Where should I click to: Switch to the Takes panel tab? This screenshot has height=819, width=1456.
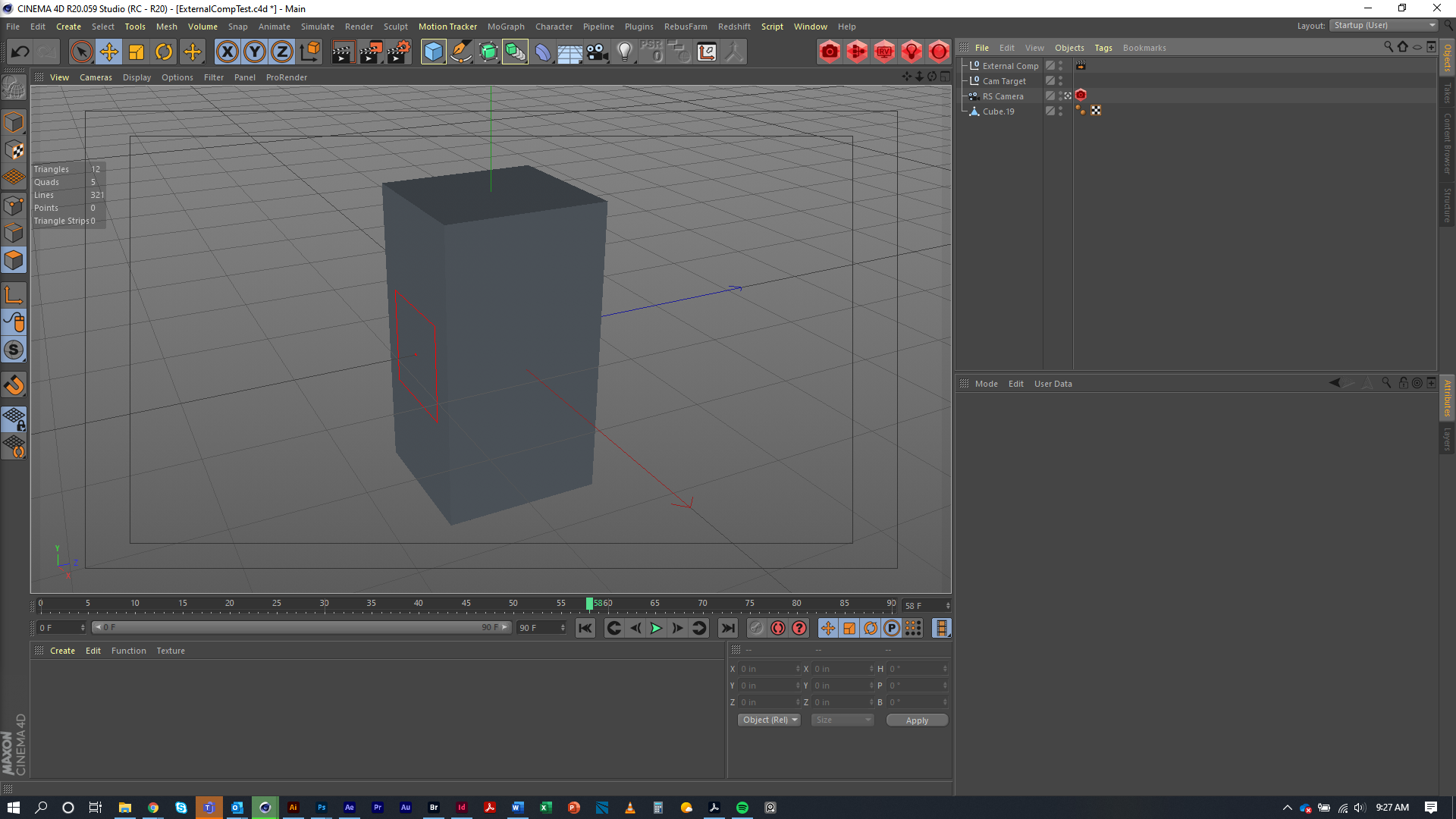click(x=1448, y=91)
